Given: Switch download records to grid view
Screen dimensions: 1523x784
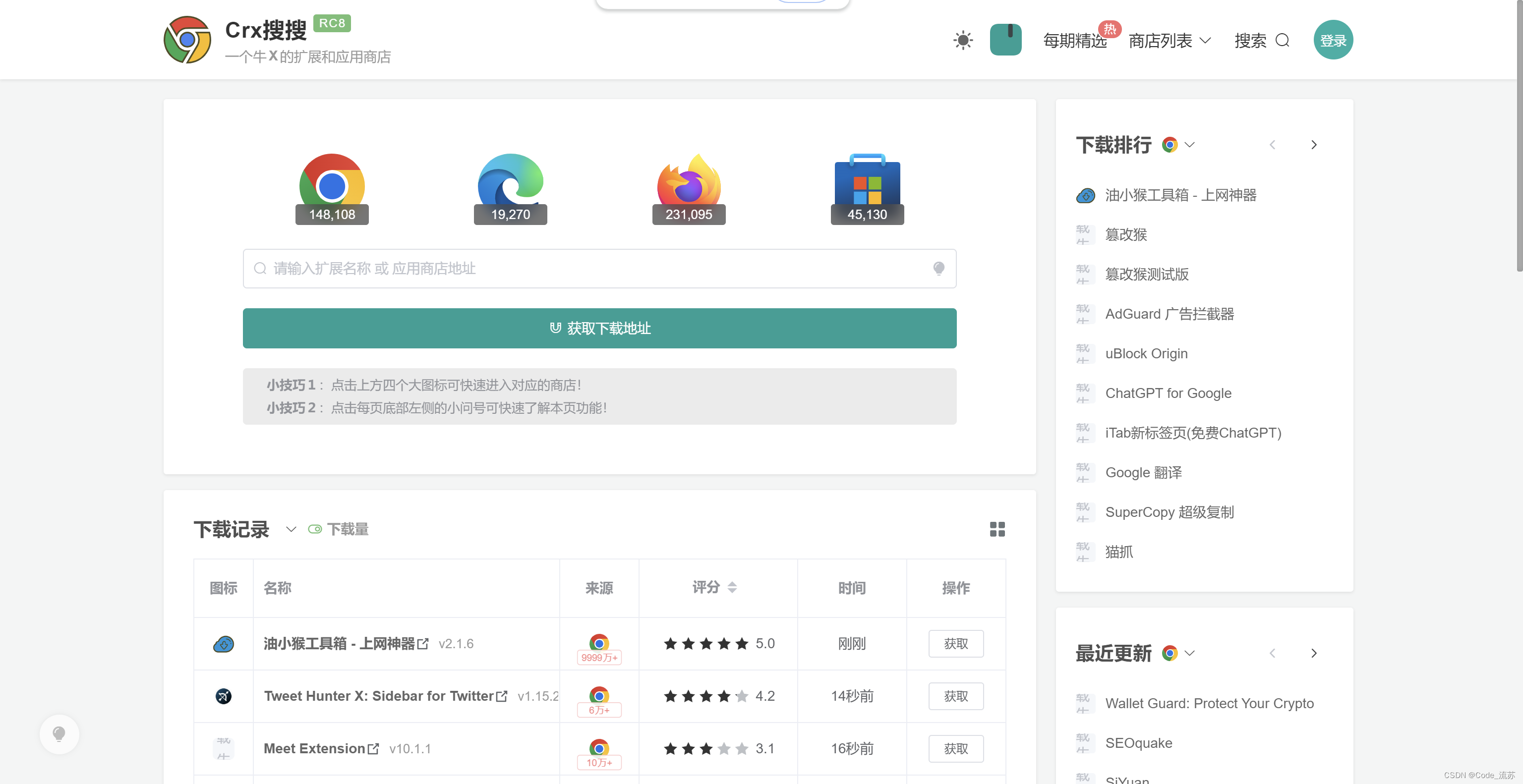Looking at the screenshot, I should pos(997,529).
